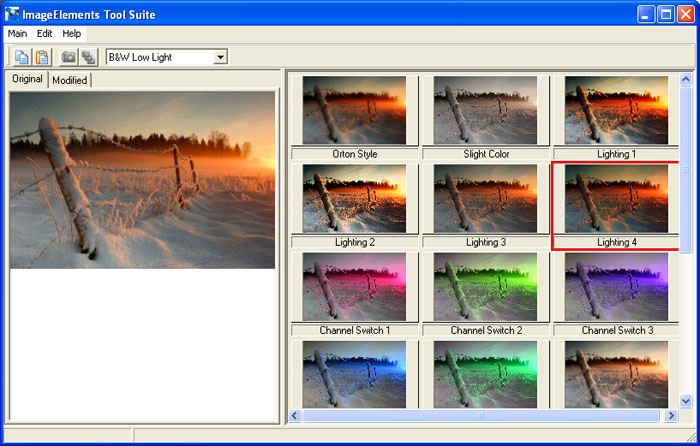Select the Lighting 4 thumbnail

tap(617, 198)
